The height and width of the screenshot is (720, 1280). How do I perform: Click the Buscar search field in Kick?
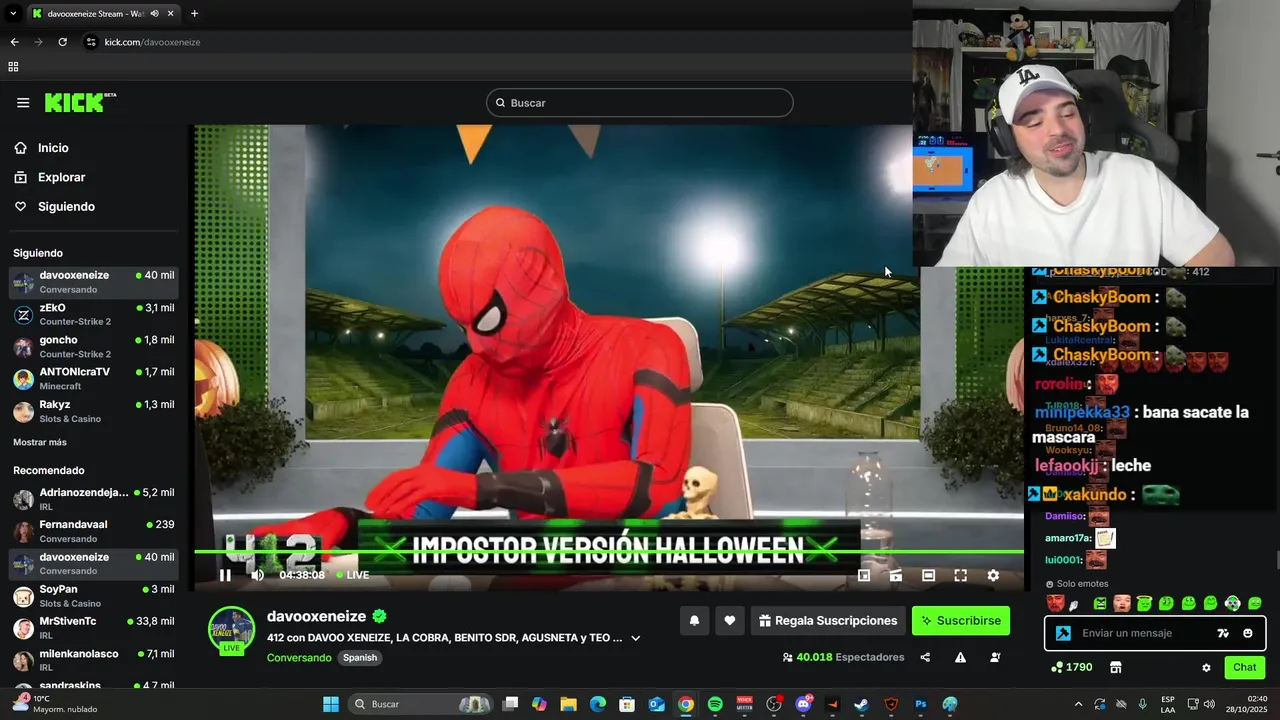(640, 103)
